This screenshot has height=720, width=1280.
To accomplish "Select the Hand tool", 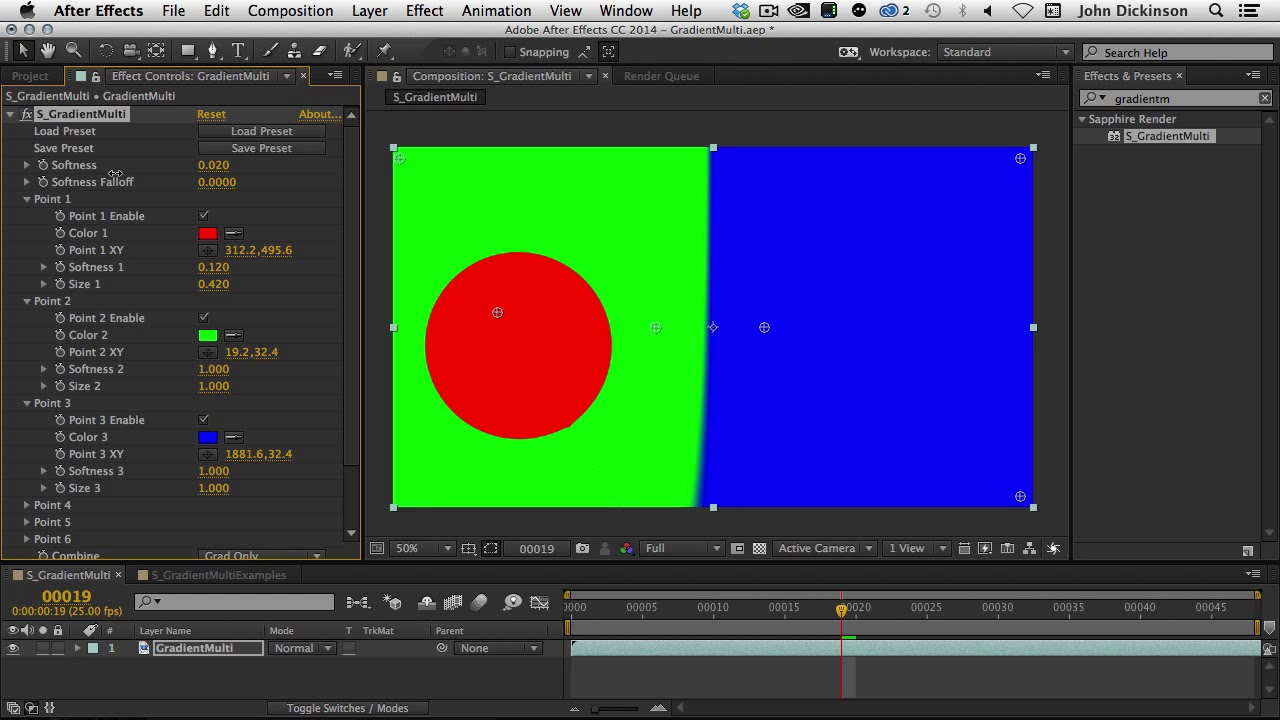I will tap(47, 50).
